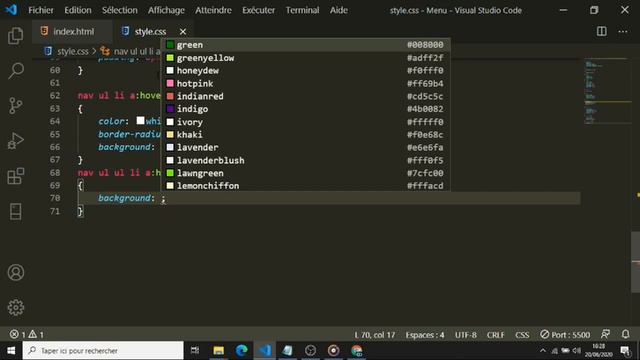Open the Windows Start menu

[x=11, y=351]
